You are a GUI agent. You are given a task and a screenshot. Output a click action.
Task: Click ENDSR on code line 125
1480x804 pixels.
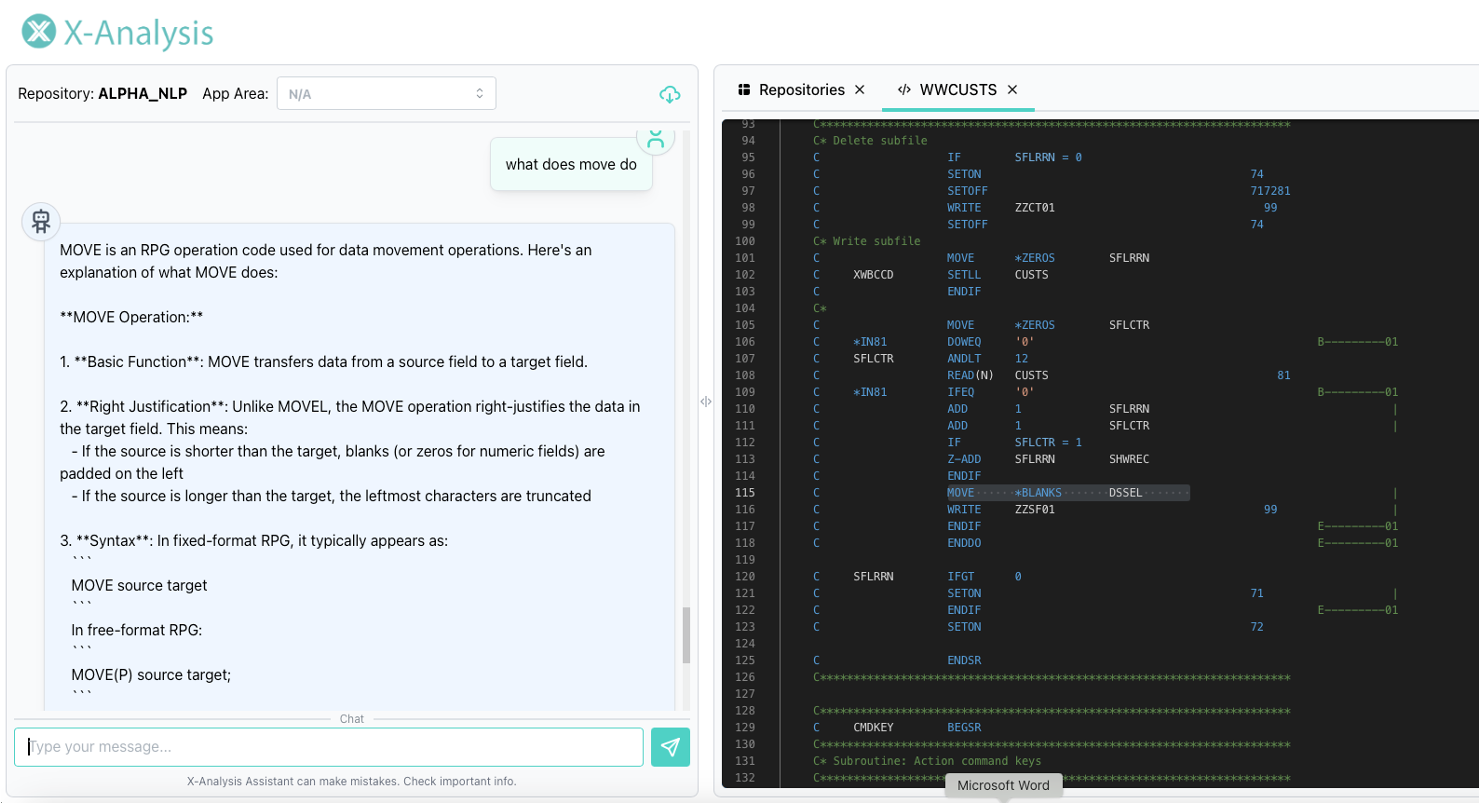tap(964, 661)
